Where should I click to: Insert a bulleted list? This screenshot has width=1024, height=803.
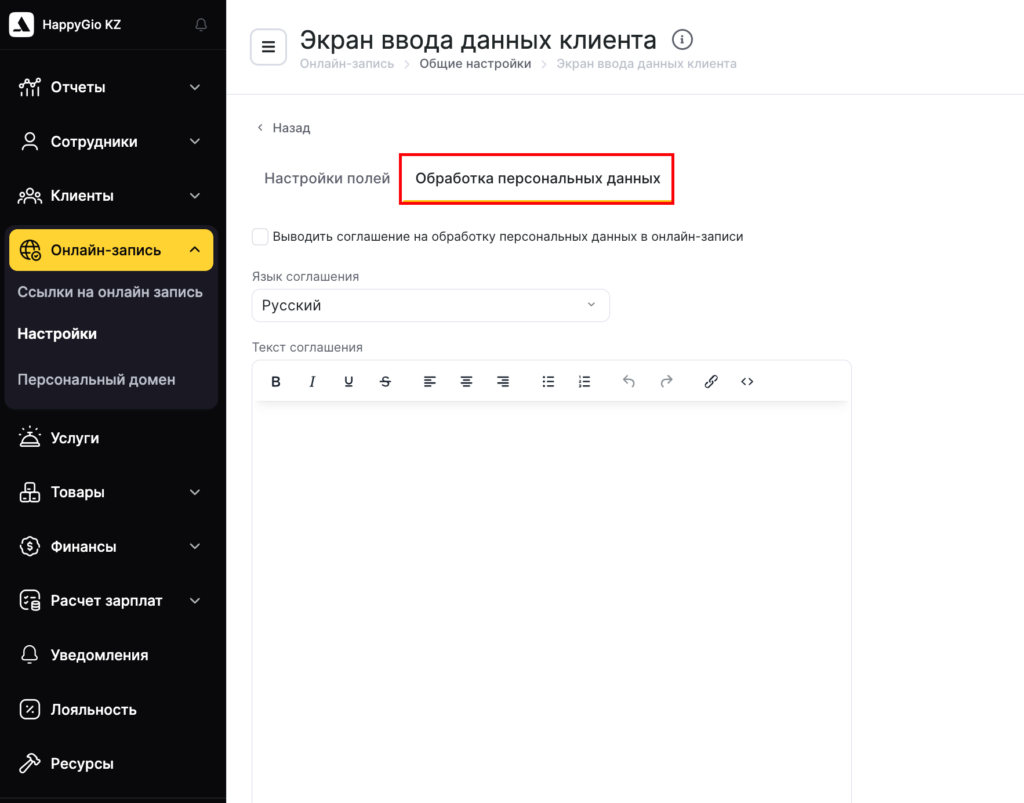(x=548, y=381)
